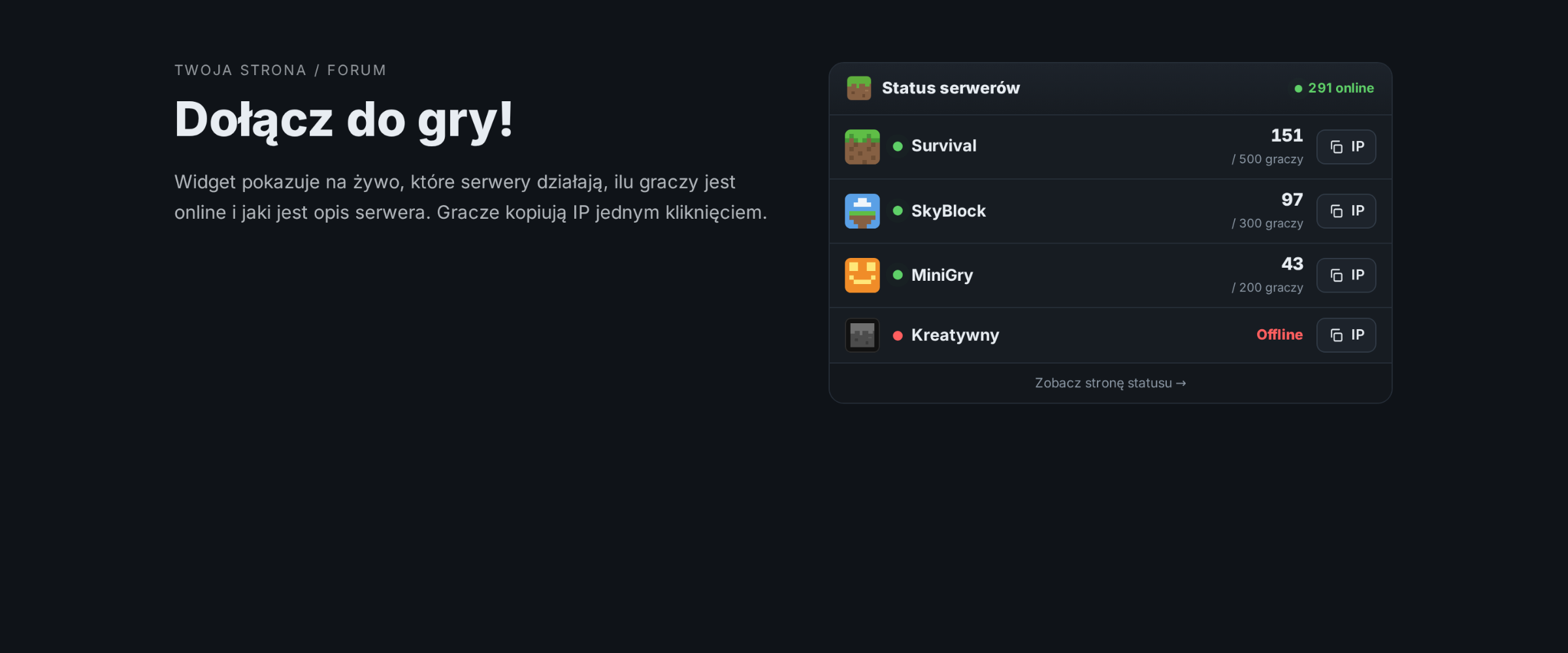This screenshot has height=653, width=1568.
Task: Click the Dołącz do gry! heading
Action: [x=344, y=121]
